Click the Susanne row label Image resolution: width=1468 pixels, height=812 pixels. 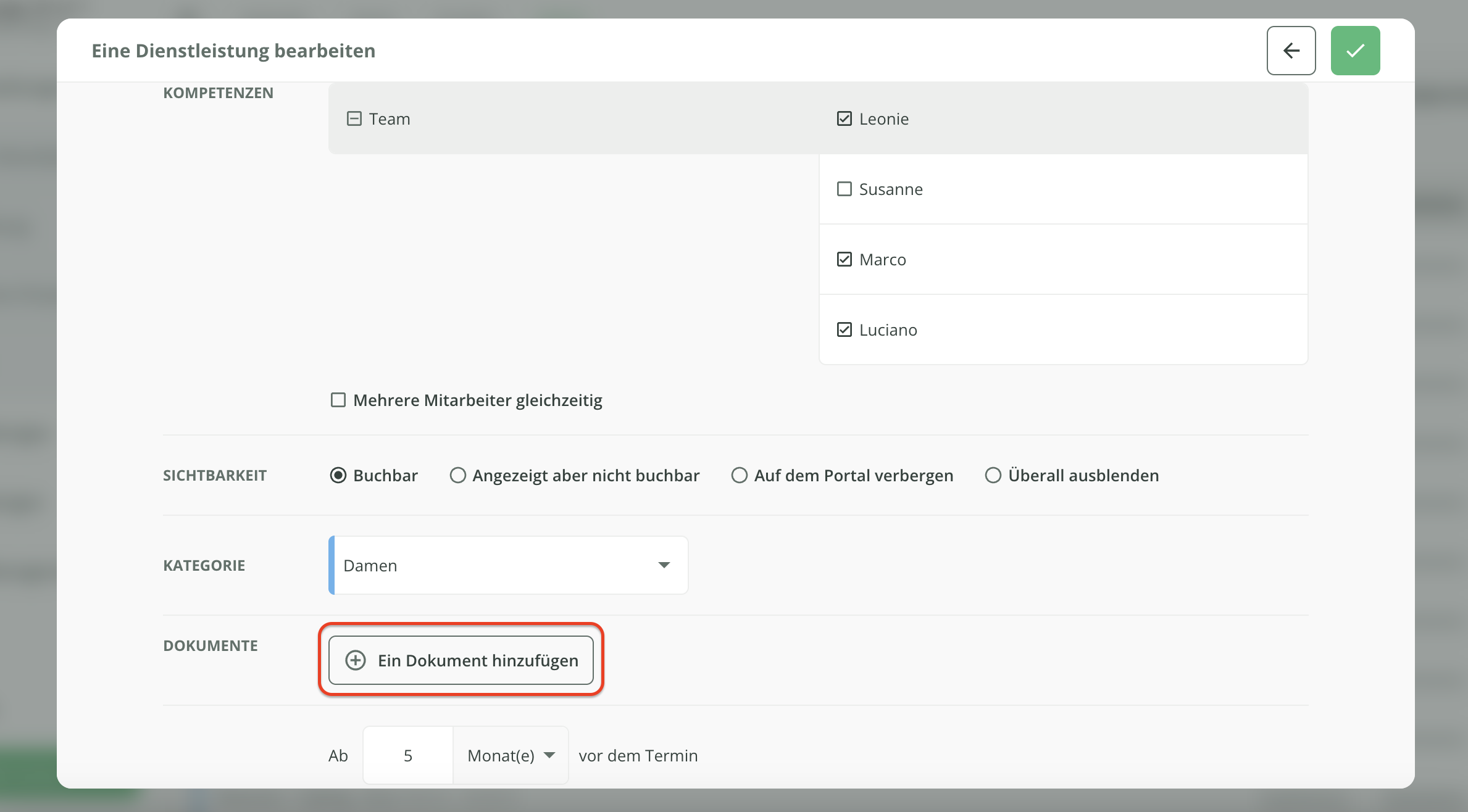click(x=891, y=189)
